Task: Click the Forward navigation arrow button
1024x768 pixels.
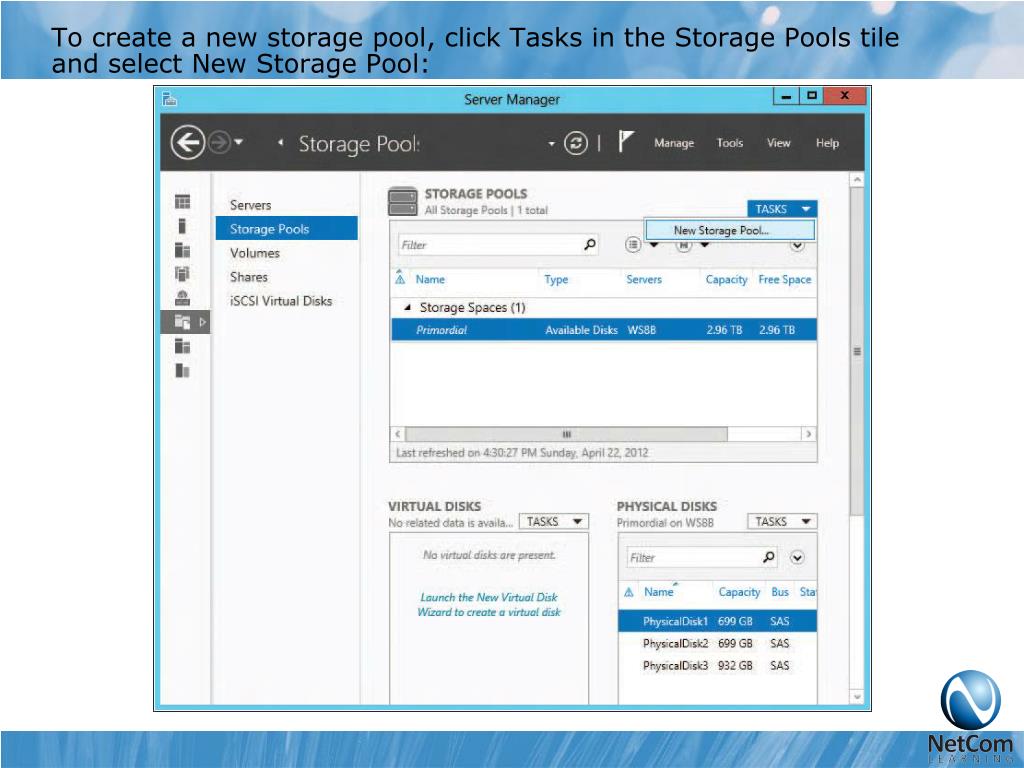Action: (x=219, y=142)
